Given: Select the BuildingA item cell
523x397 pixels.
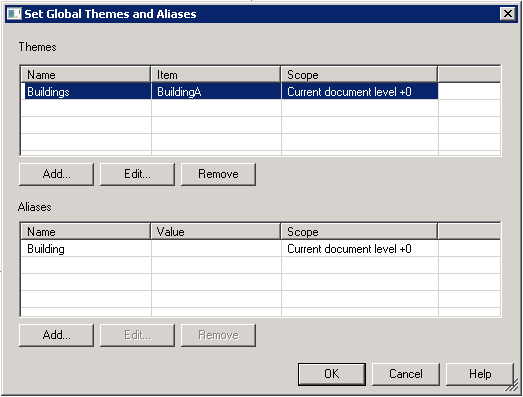Looking at the screenshot, I should pyautogui.click(x=216, y=91).
